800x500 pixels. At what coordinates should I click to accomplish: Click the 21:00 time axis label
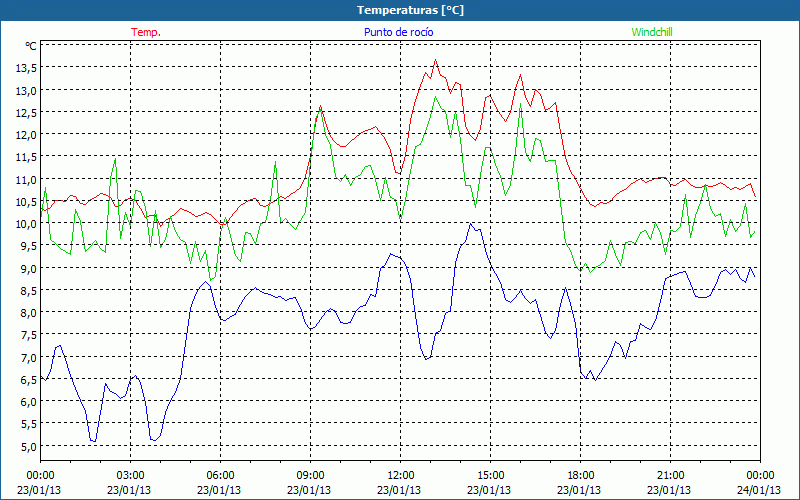pyautogui.click(x=670, y=475)
